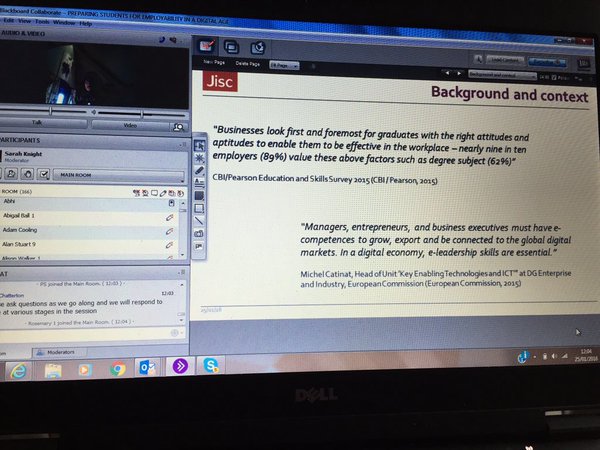Open File Explorer from the taskbar
The width and height of the screenshot is (600, 450).
53,370
